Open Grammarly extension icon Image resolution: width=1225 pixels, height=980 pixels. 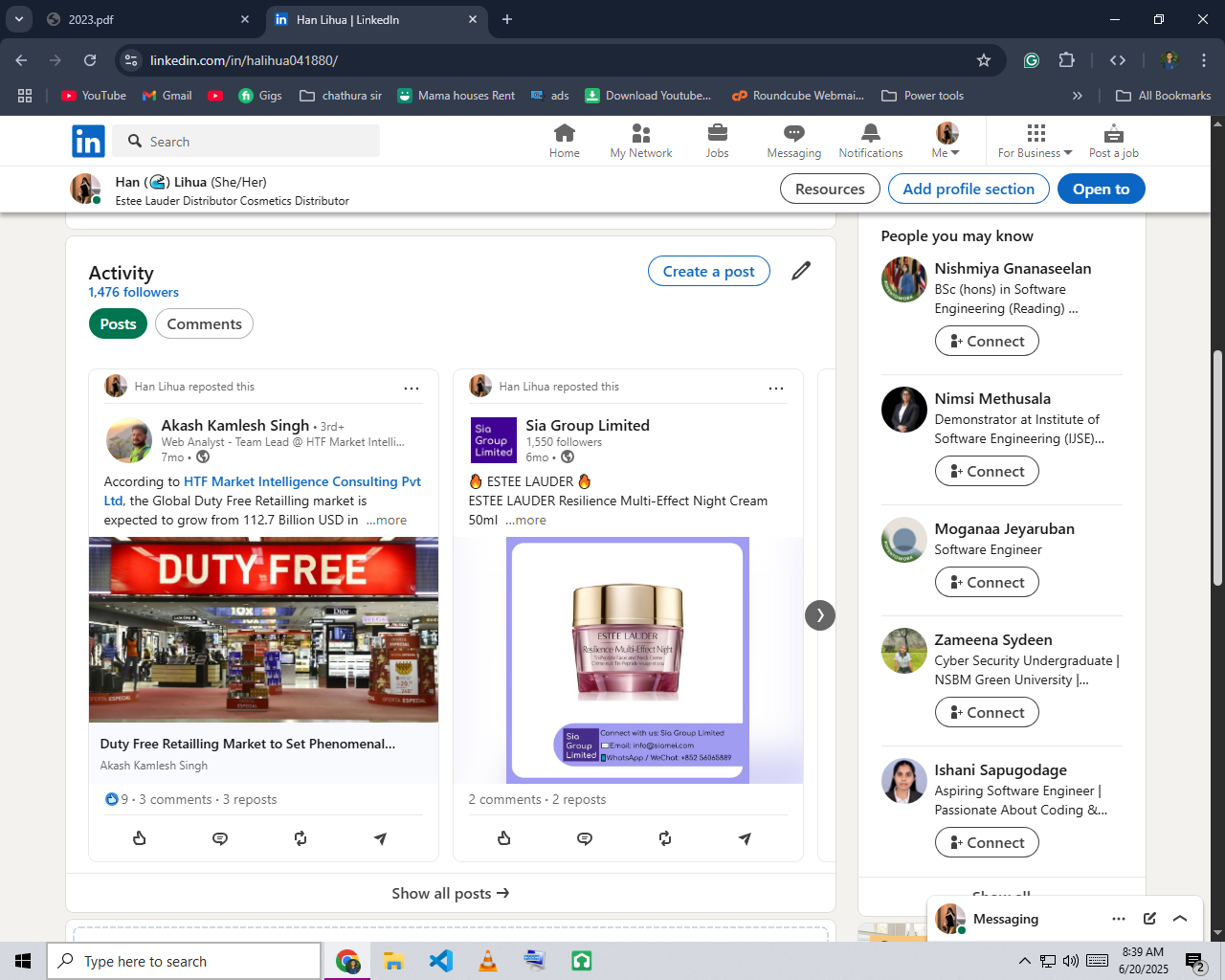click(1032, 60)
